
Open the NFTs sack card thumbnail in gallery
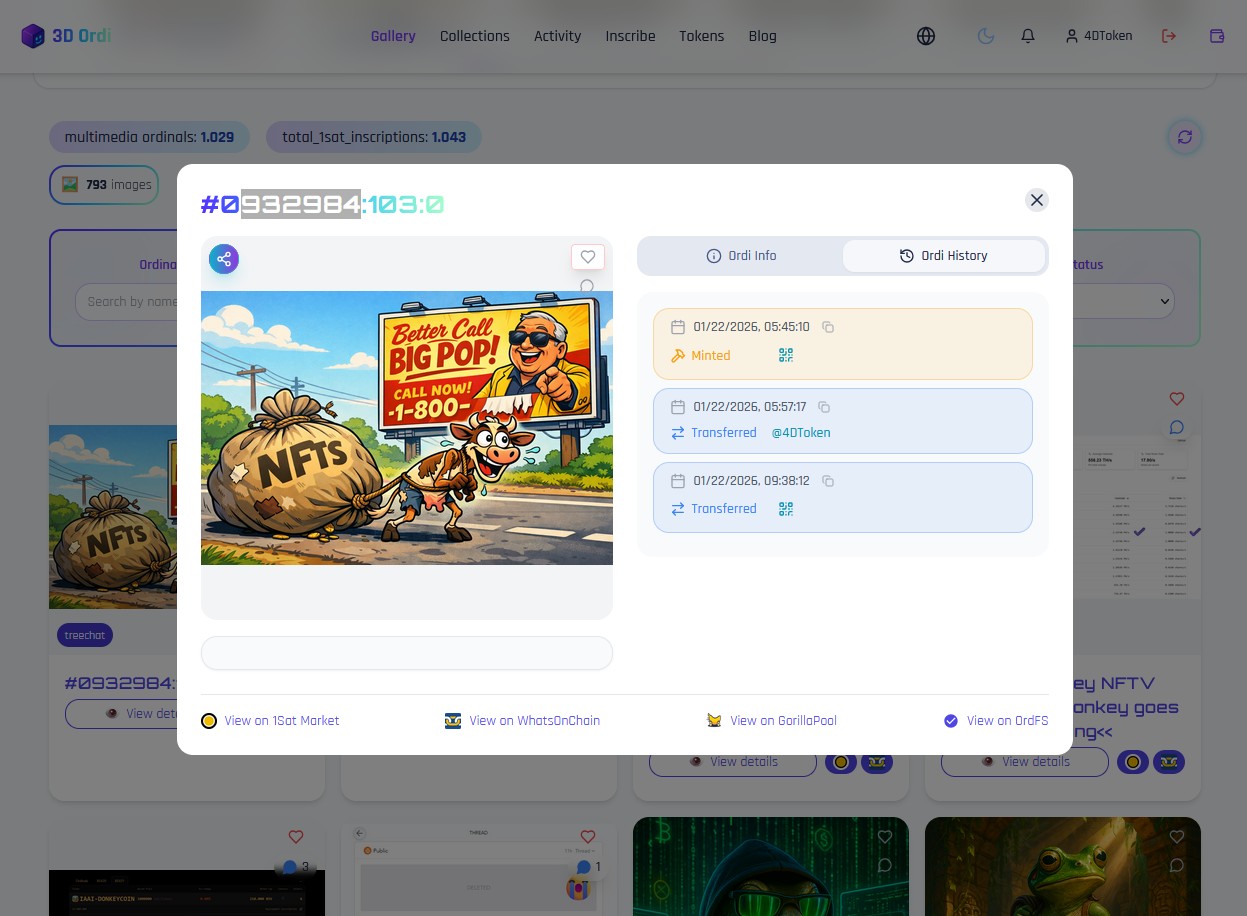coord(113,517)
